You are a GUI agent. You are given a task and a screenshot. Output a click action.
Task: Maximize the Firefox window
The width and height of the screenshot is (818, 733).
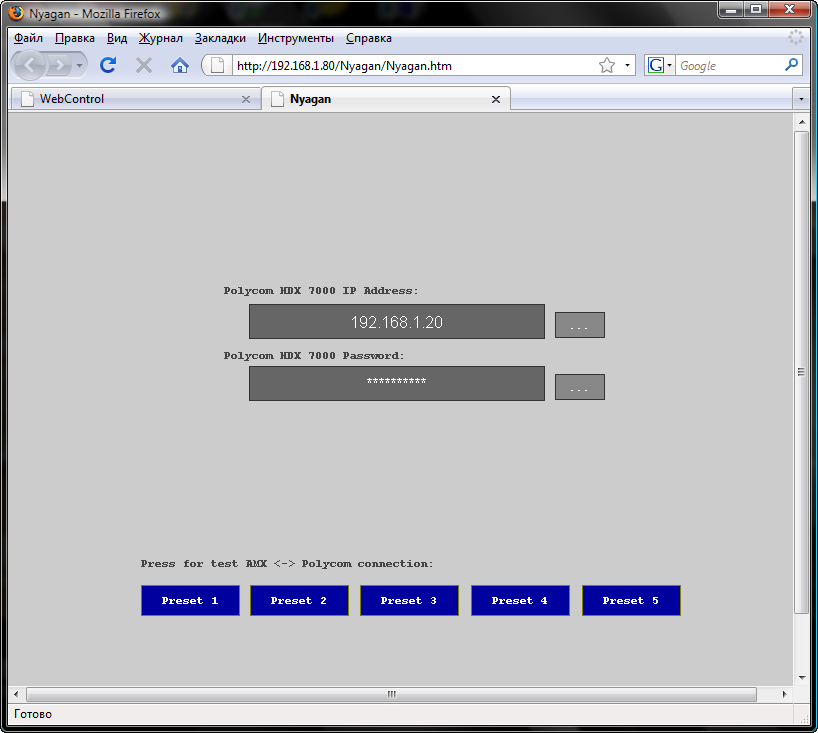click(x=755, y=9)
